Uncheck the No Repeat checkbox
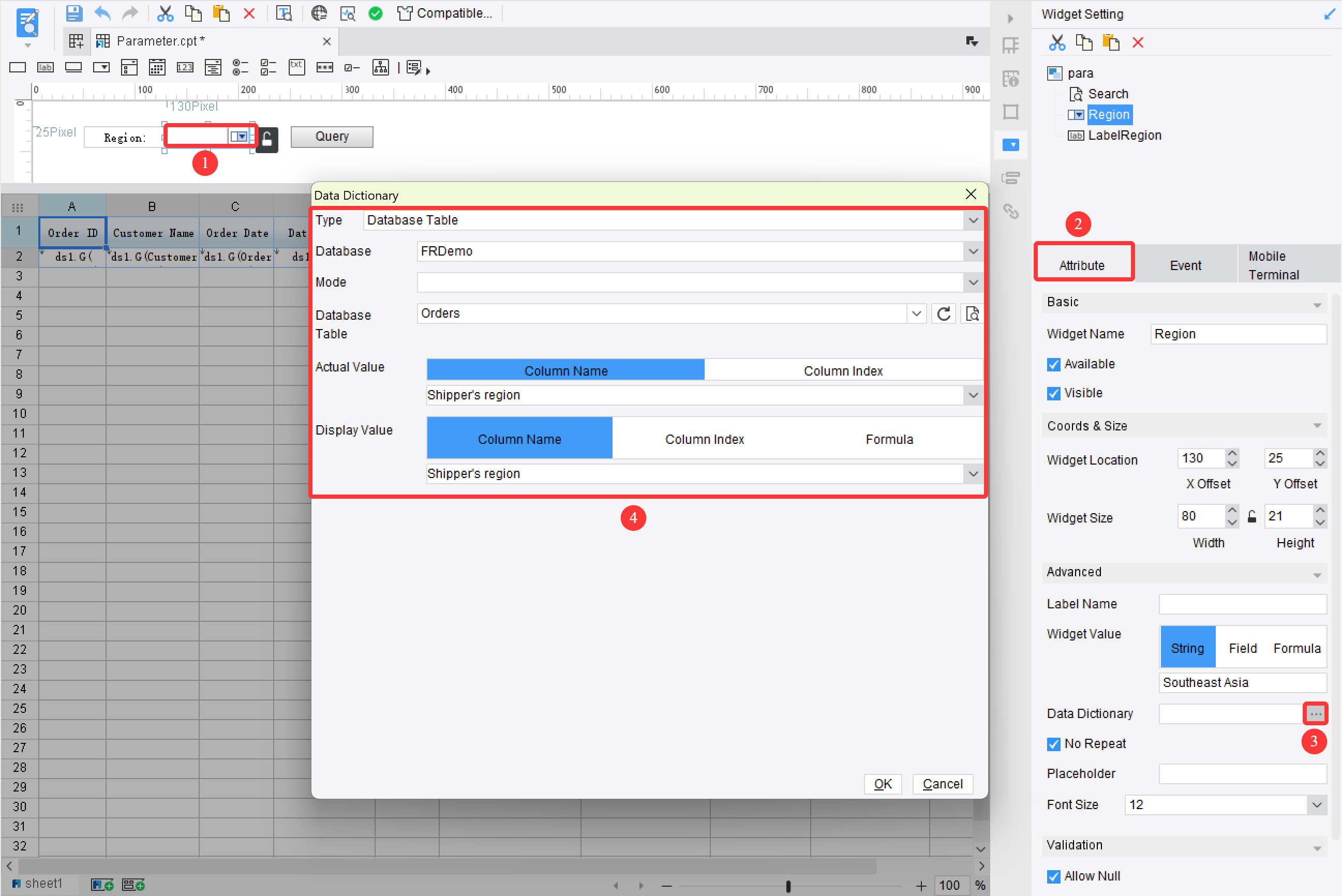The width and height of the screenshot is (1342, 896). click(x=1053, y=743)
